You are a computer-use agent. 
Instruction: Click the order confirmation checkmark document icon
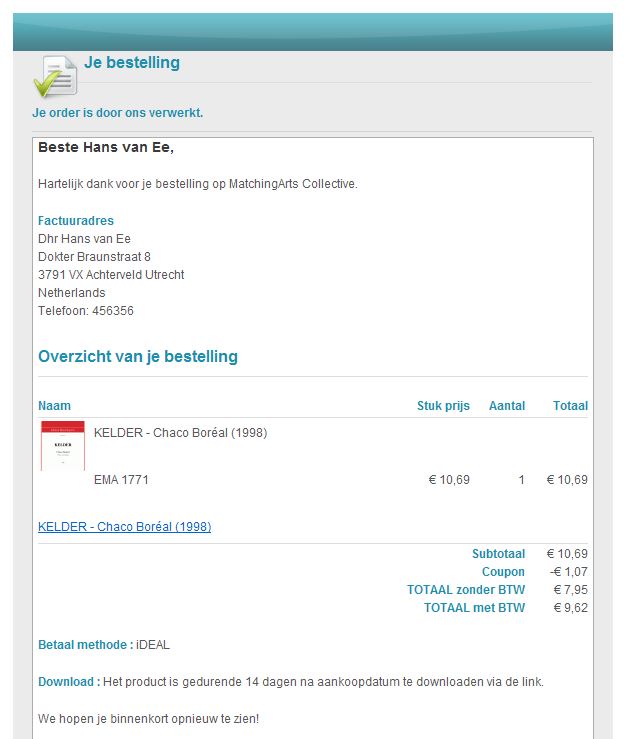point(55,75)
